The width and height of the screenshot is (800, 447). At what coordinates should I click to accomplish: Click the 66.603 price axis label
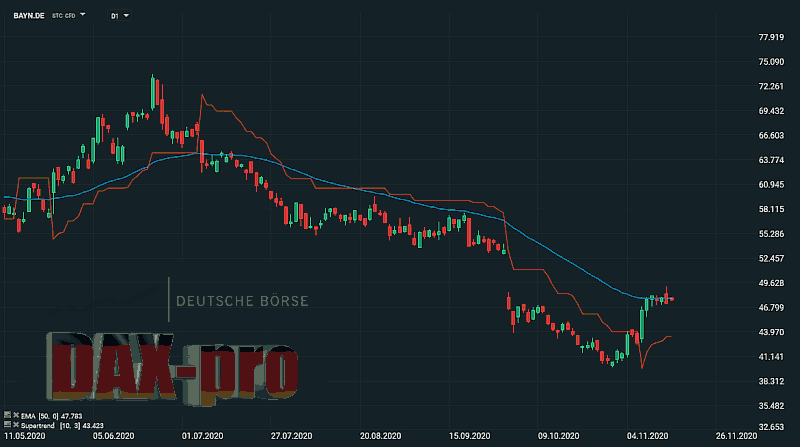pyautogui.click(x=771, y=135)
